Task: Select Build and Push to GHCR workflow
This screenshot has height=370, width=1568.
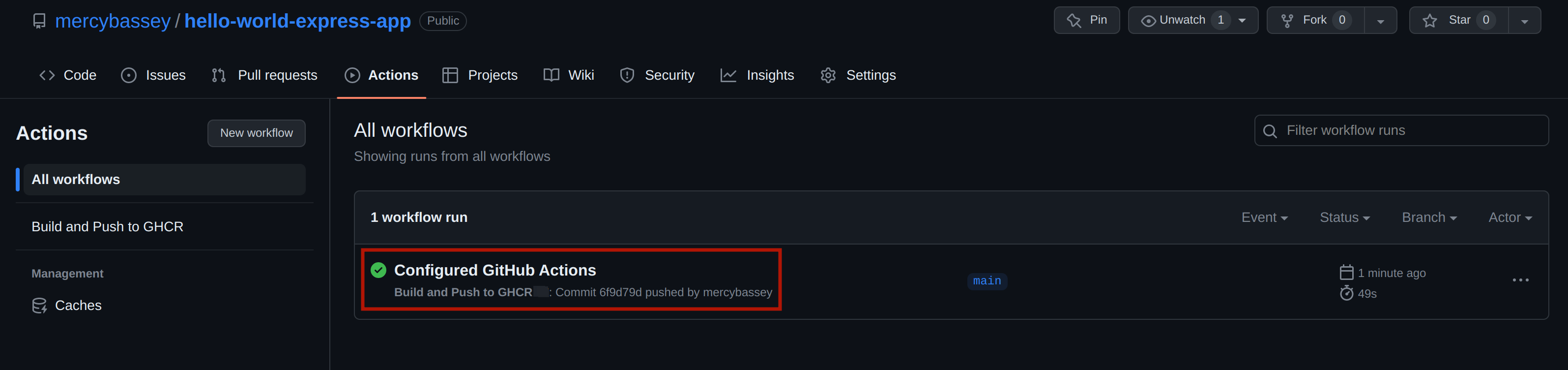Action: (107, 227)
